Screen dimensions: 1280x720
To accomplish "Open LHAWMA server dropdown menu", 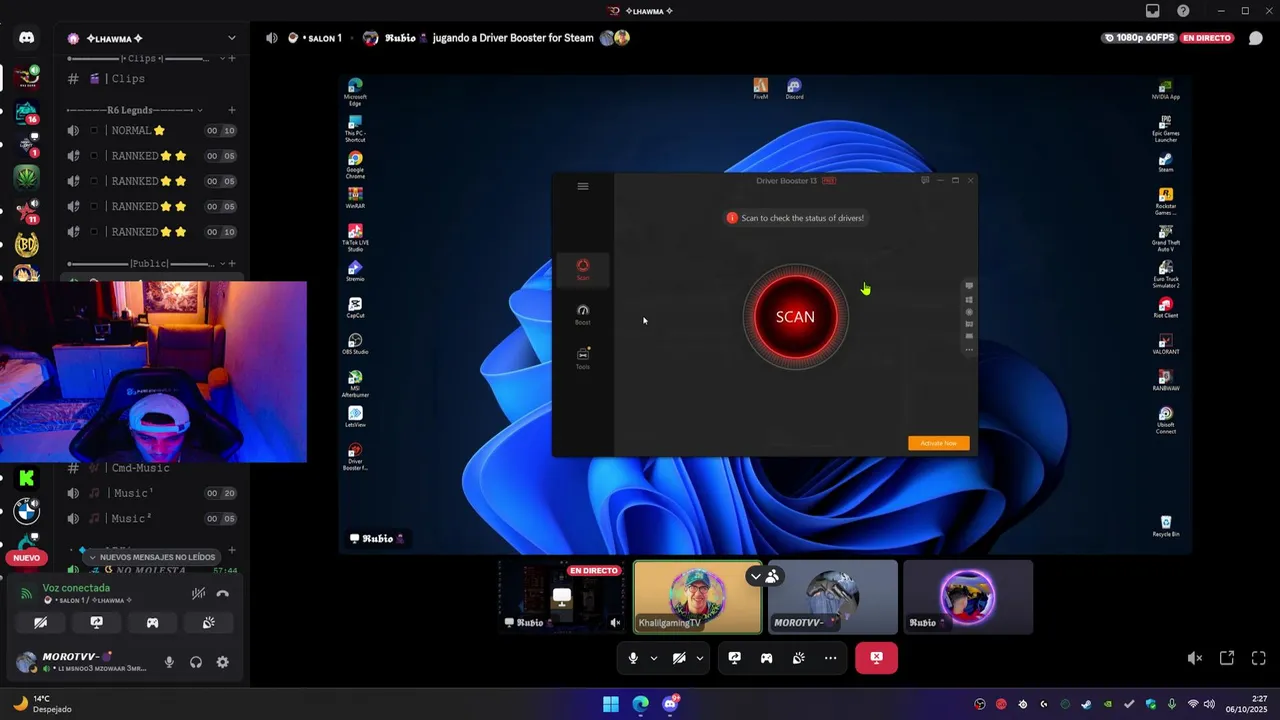I will click(x=231, y=38).
